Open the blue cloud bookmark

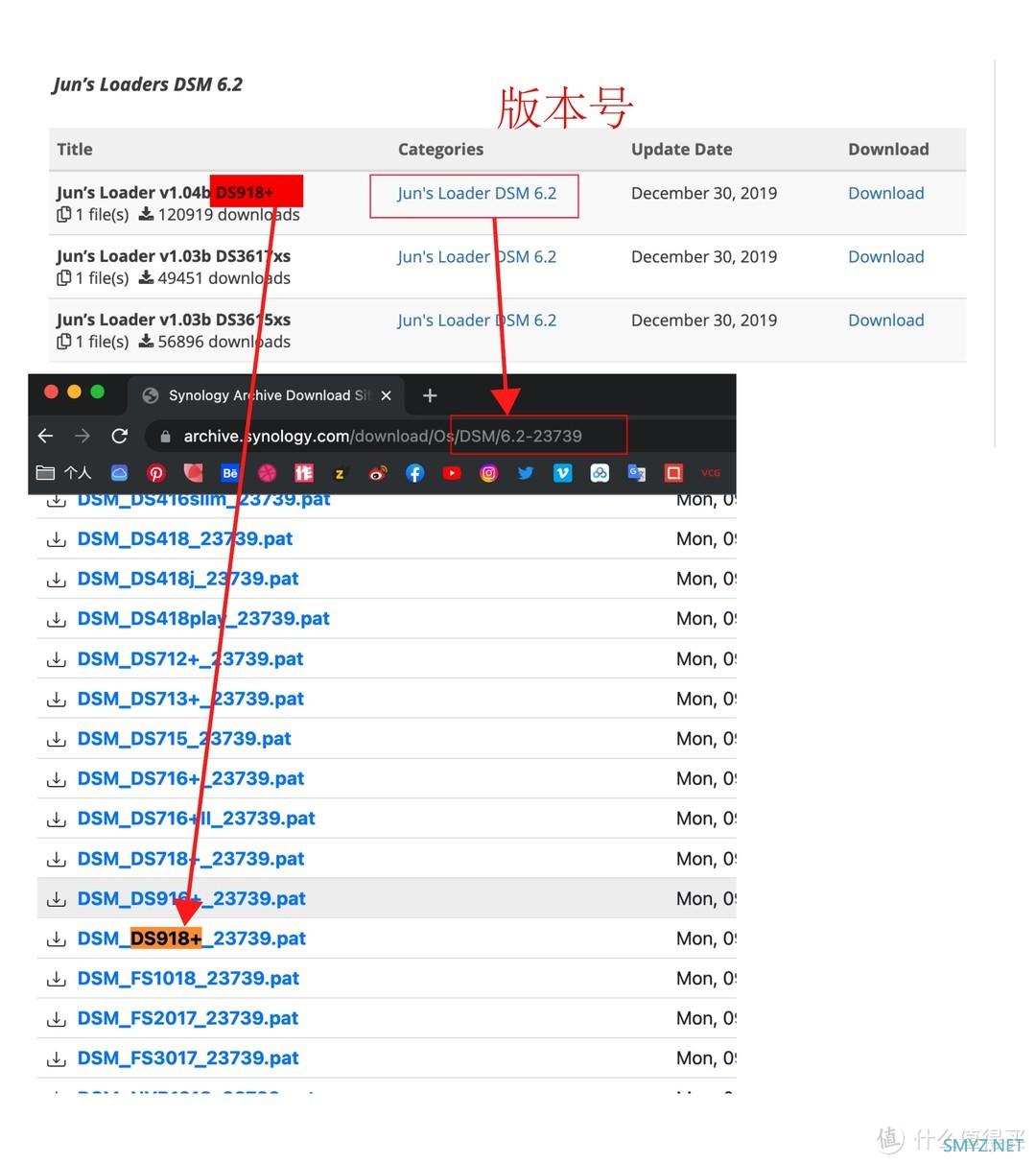(x=119, y=472)
